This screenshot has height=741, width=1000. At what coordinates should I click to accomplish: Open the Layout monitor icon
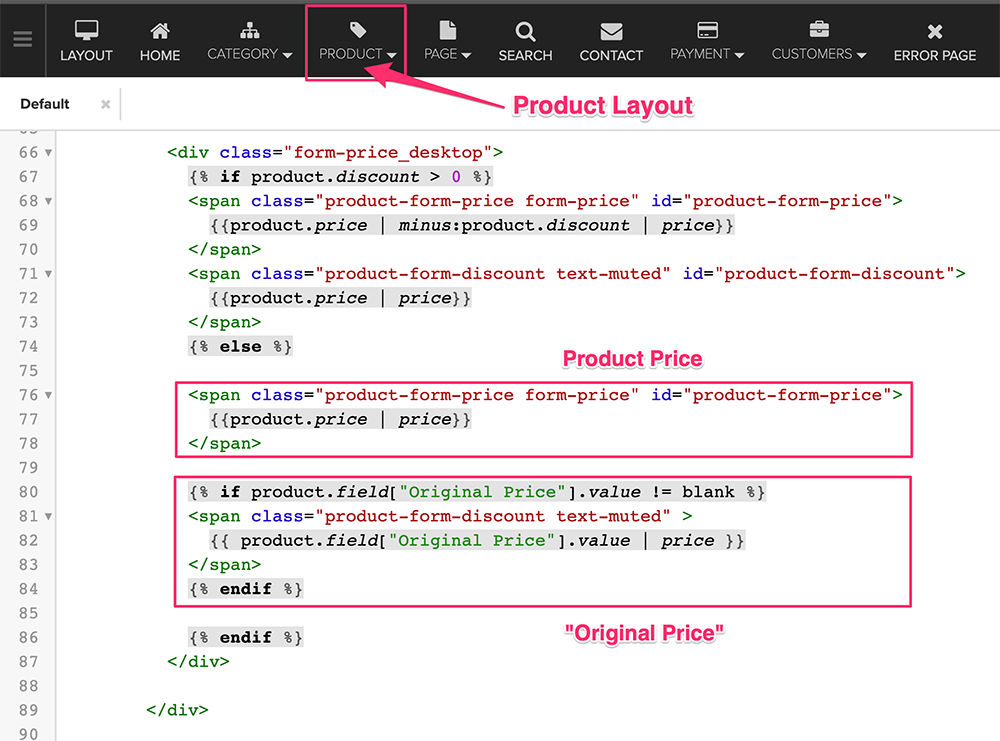[87, 31]
